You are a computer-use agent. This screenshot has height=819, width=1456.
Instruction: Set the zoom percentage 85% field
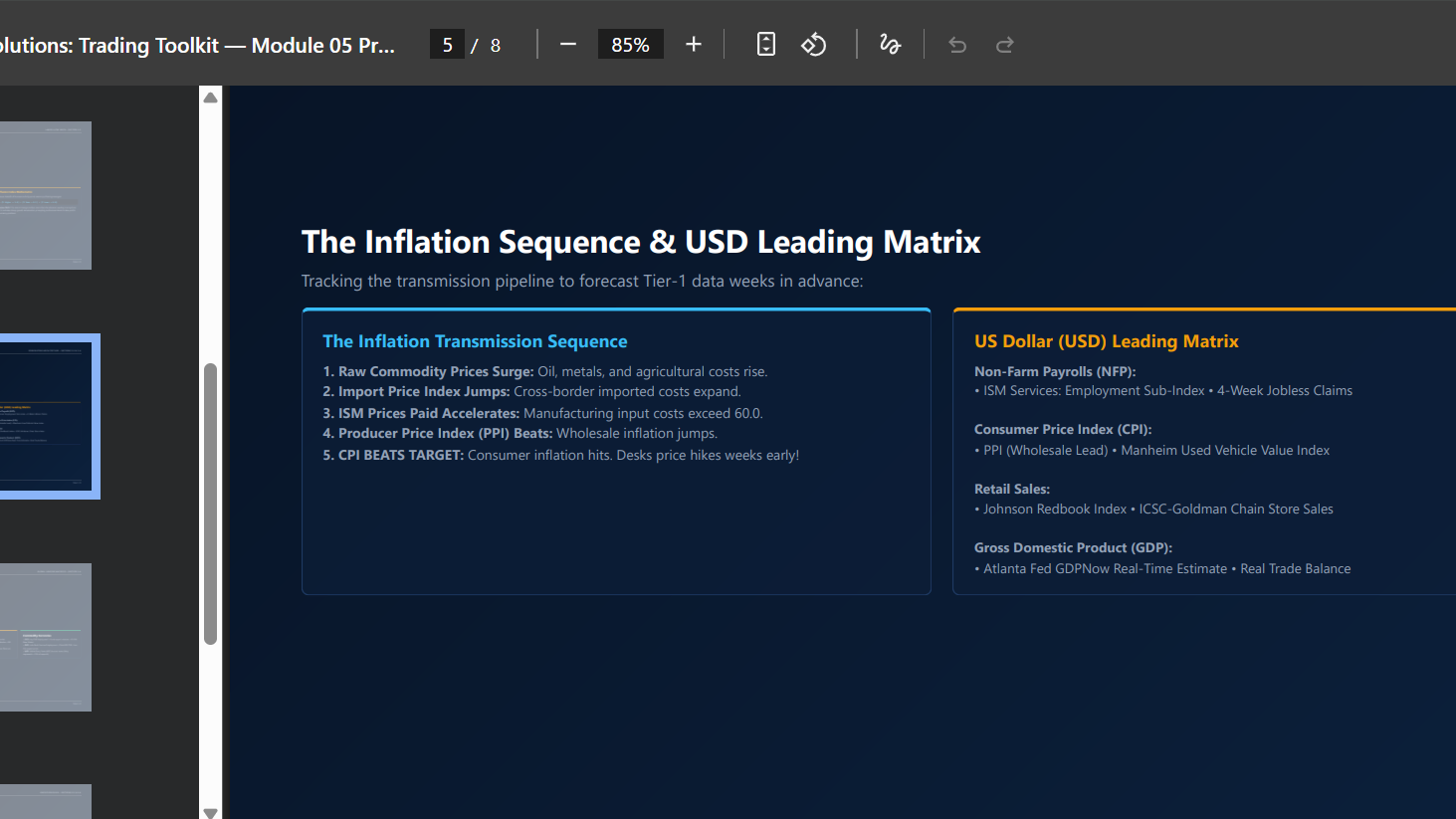point(631,45)
